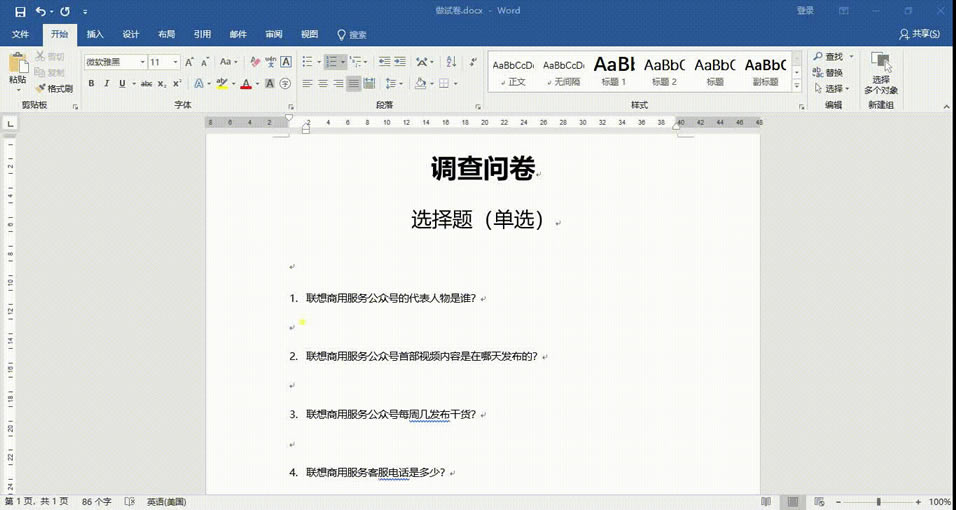Decrease paragraph indent
956x510 pixels.
tap(384, 62)
